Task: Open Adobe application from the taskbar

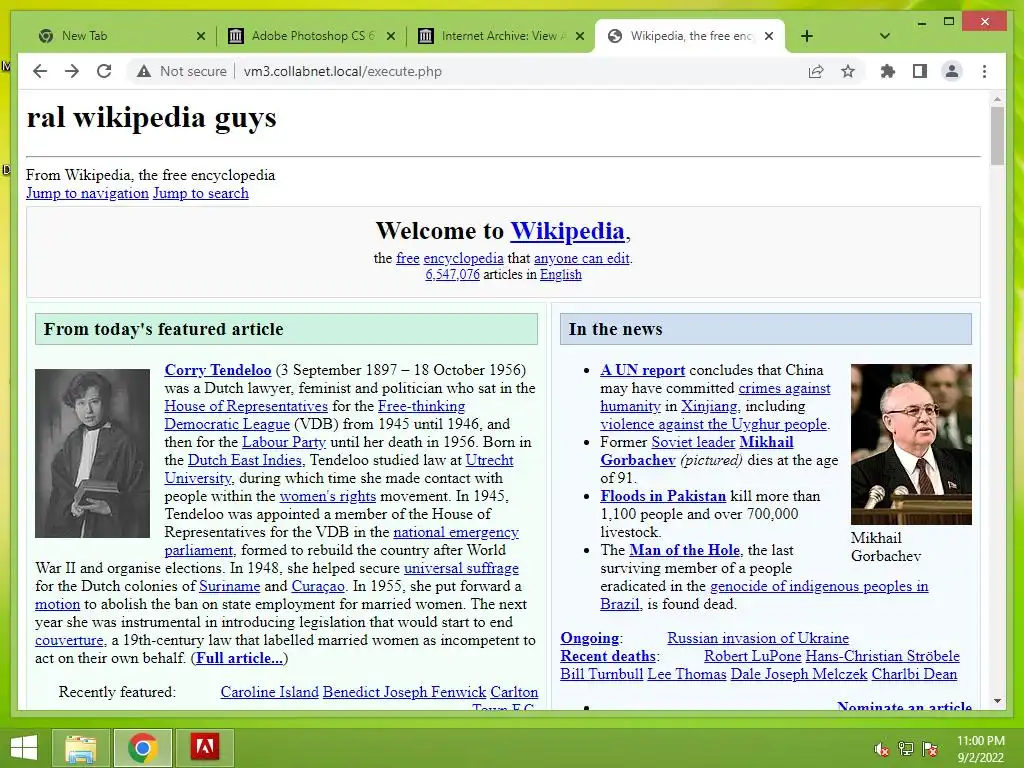Action: [x=204, y=748]
